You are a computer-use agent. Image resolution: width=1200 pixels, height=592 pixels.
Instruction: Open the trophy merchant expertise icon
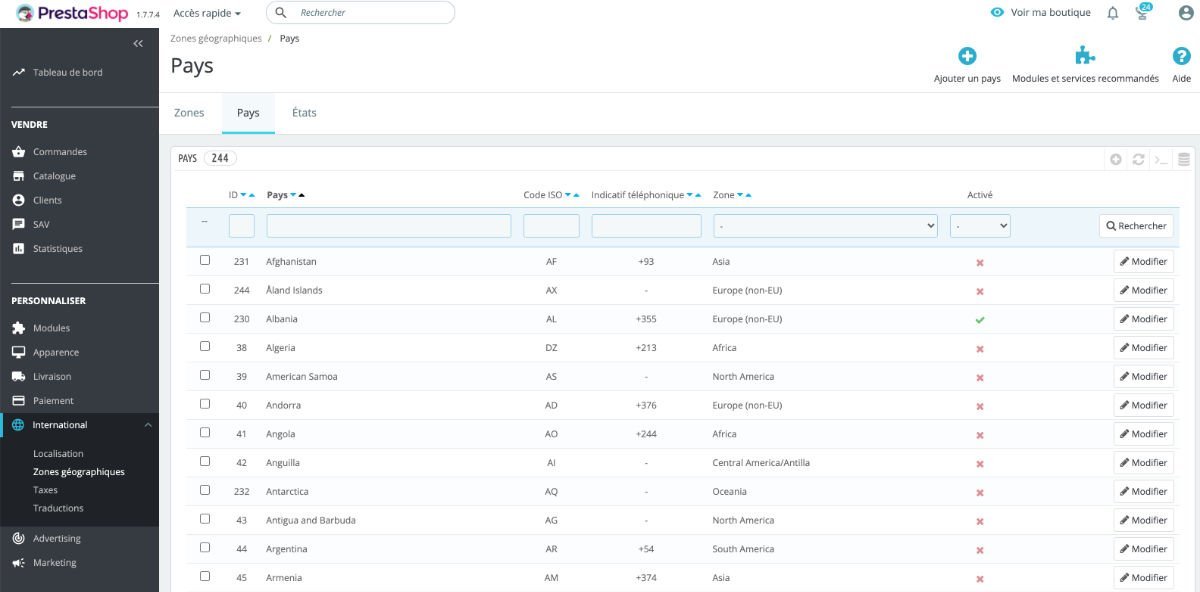pos(1141,13)
